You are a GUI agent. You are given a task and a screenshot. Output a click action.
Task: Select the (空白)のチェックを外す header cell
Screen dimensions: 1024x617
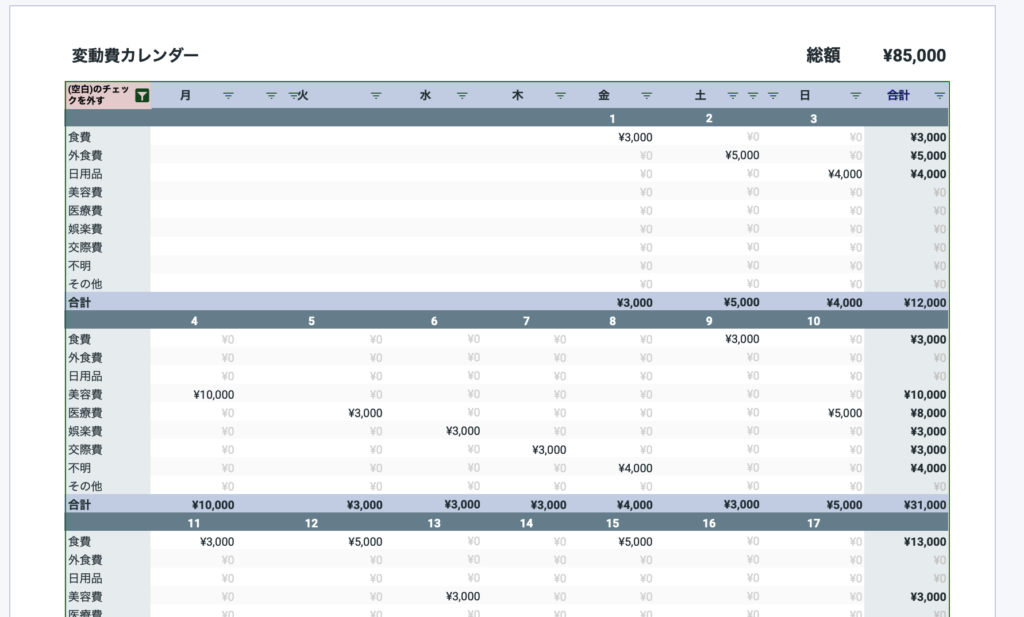point(98,96)
